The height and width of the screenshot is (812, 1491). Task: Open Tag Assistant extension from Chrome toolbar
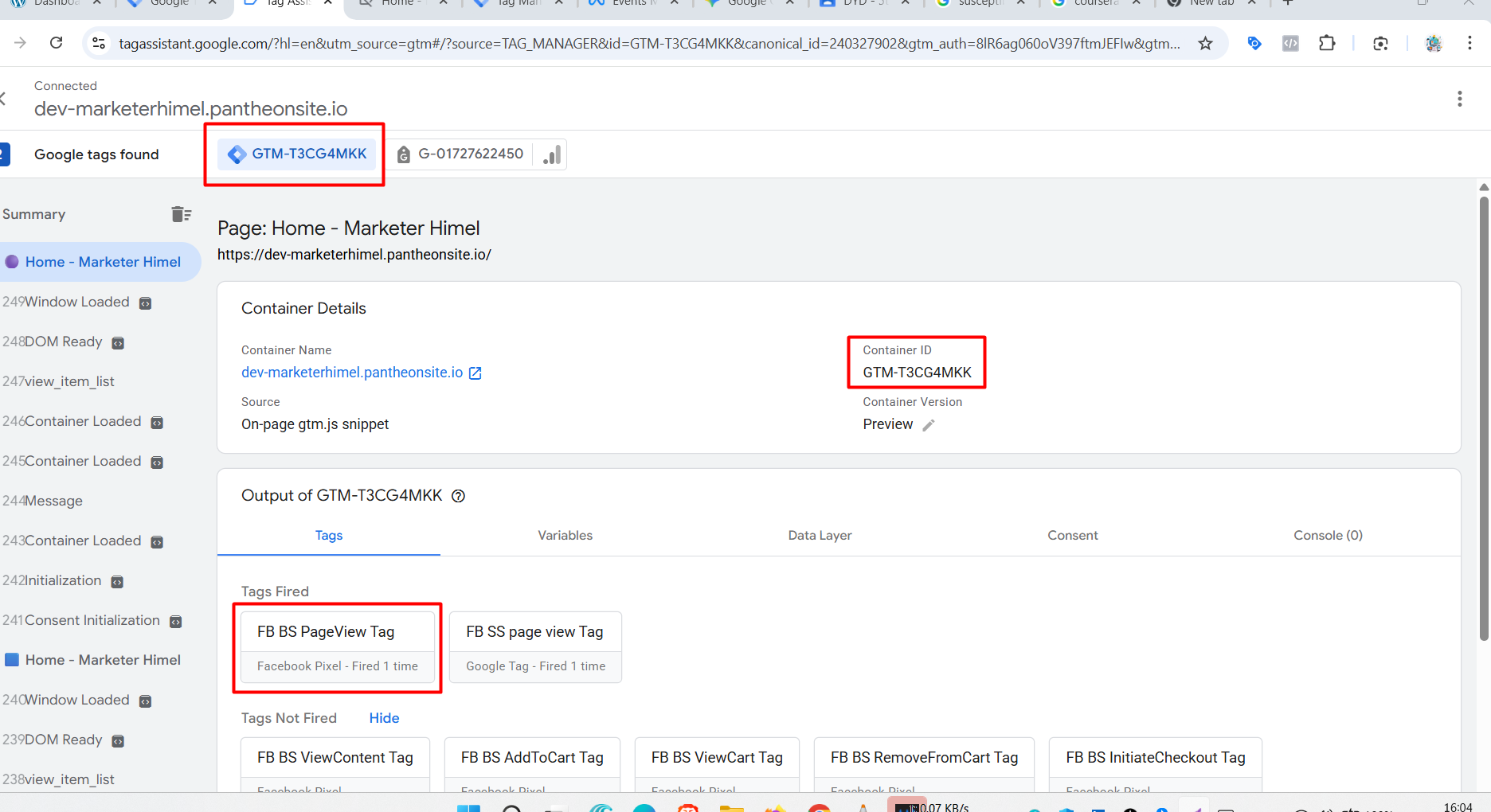click(x=1254, y=43)
